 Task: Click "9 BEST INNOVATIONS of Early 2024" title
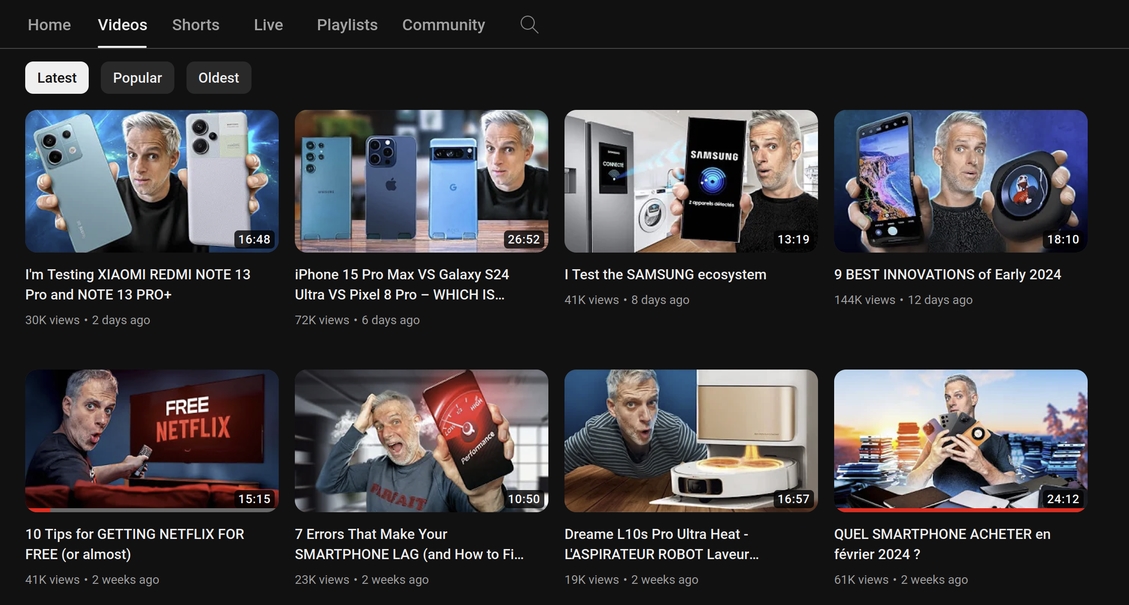947,275
